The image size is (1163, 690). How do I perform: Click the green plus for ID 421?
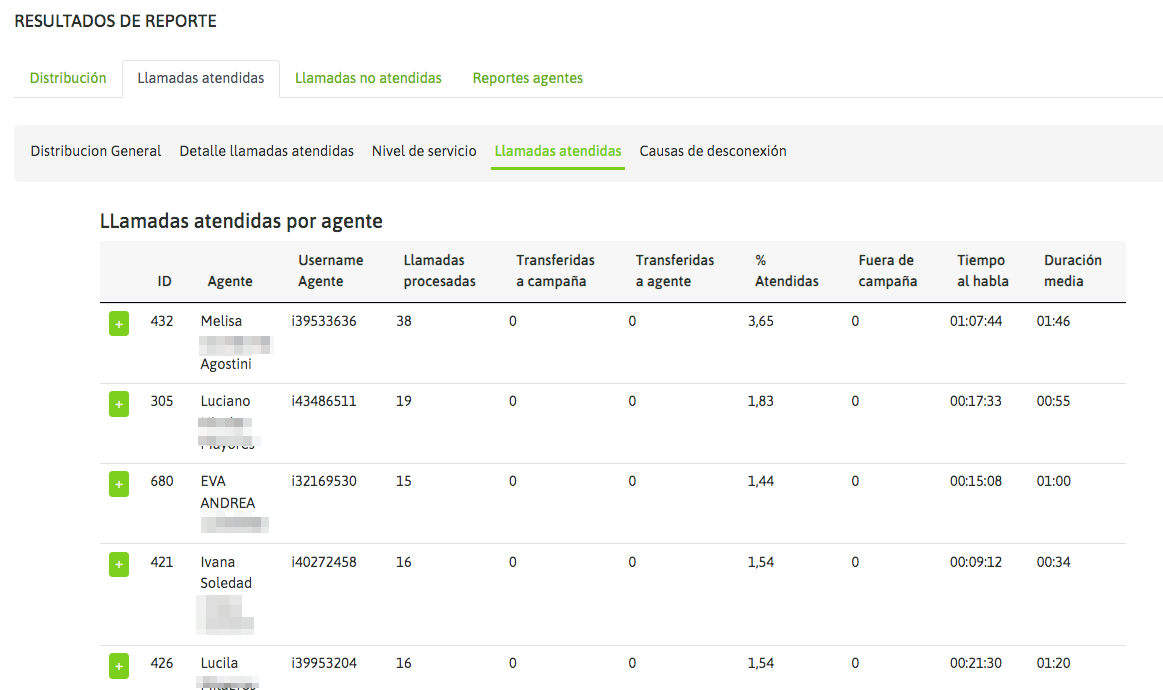[x=118, y=565]
